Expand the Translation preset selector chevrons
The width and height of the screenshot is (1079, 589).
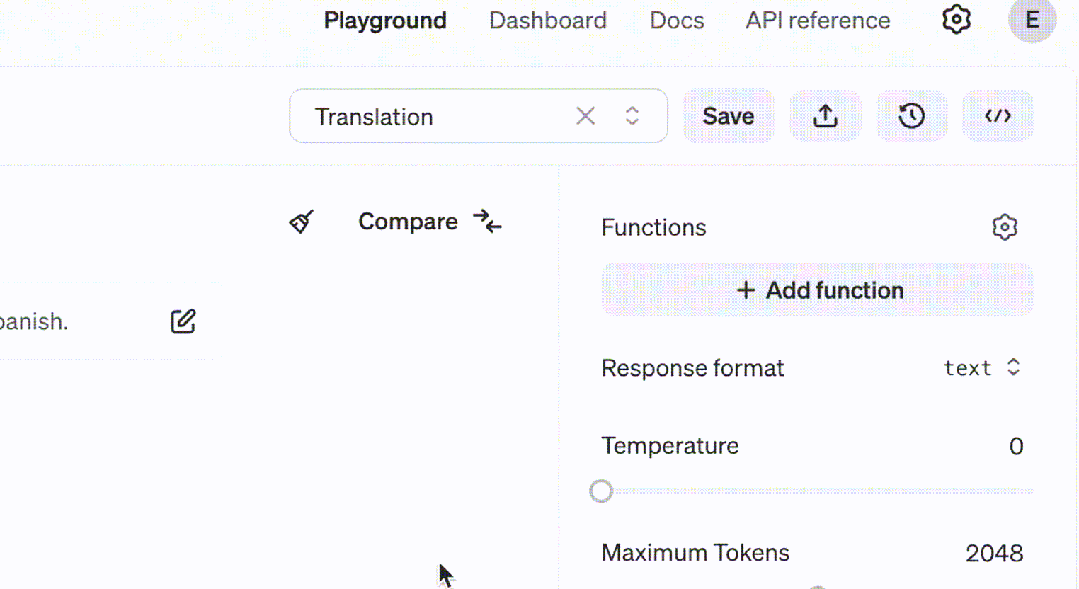tap(632, 116)
